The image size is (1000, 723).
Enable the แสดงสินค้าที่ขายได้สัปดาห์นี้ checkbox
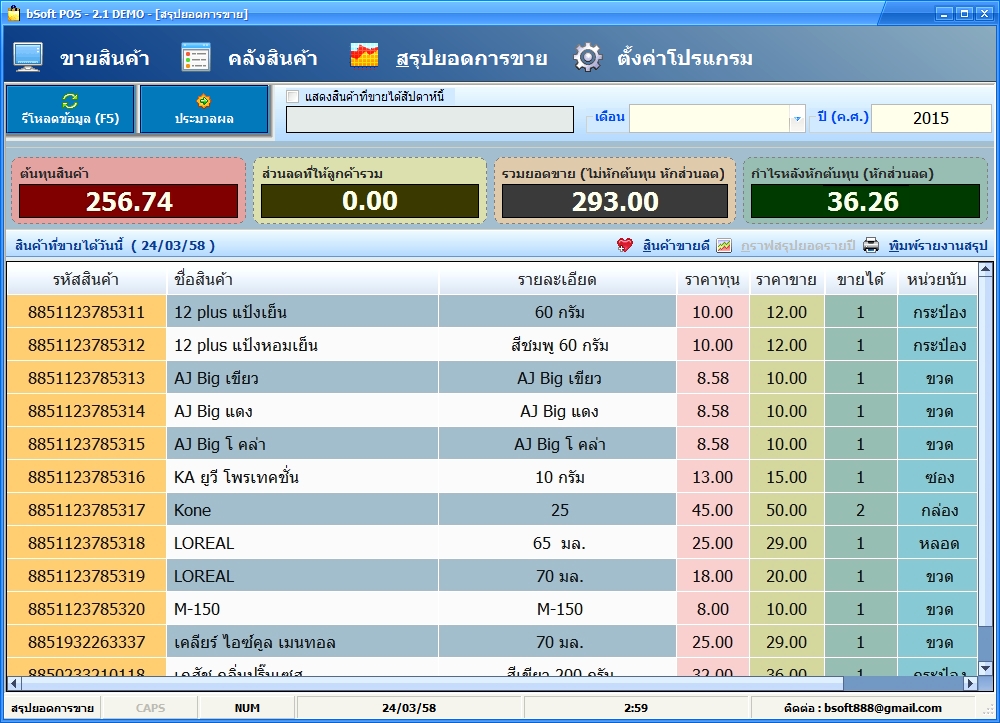coord(293,96)
